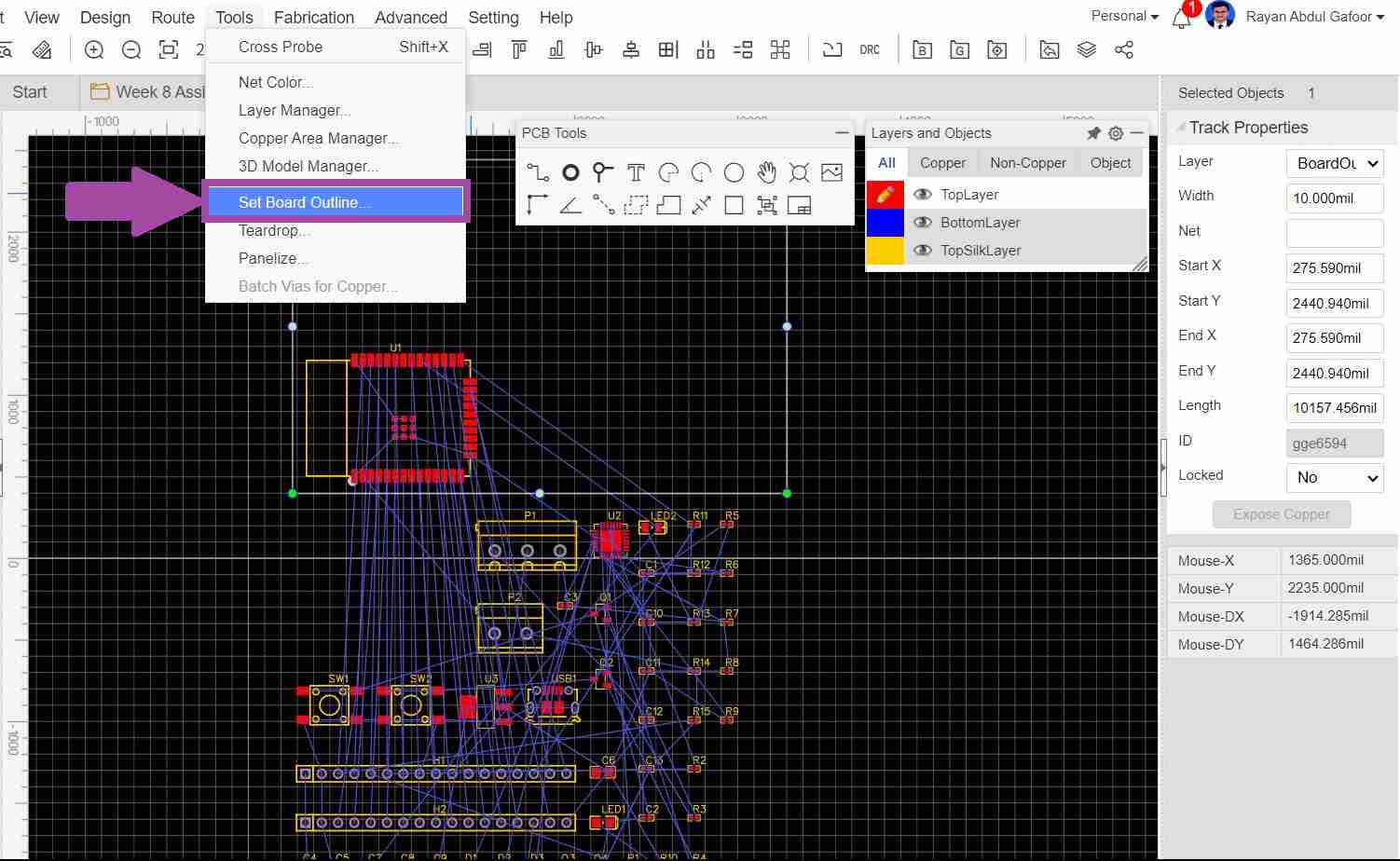Select the Text tool in PCB Tools
The height and width of the screenshot is (861, 1400).
point(636,172)
